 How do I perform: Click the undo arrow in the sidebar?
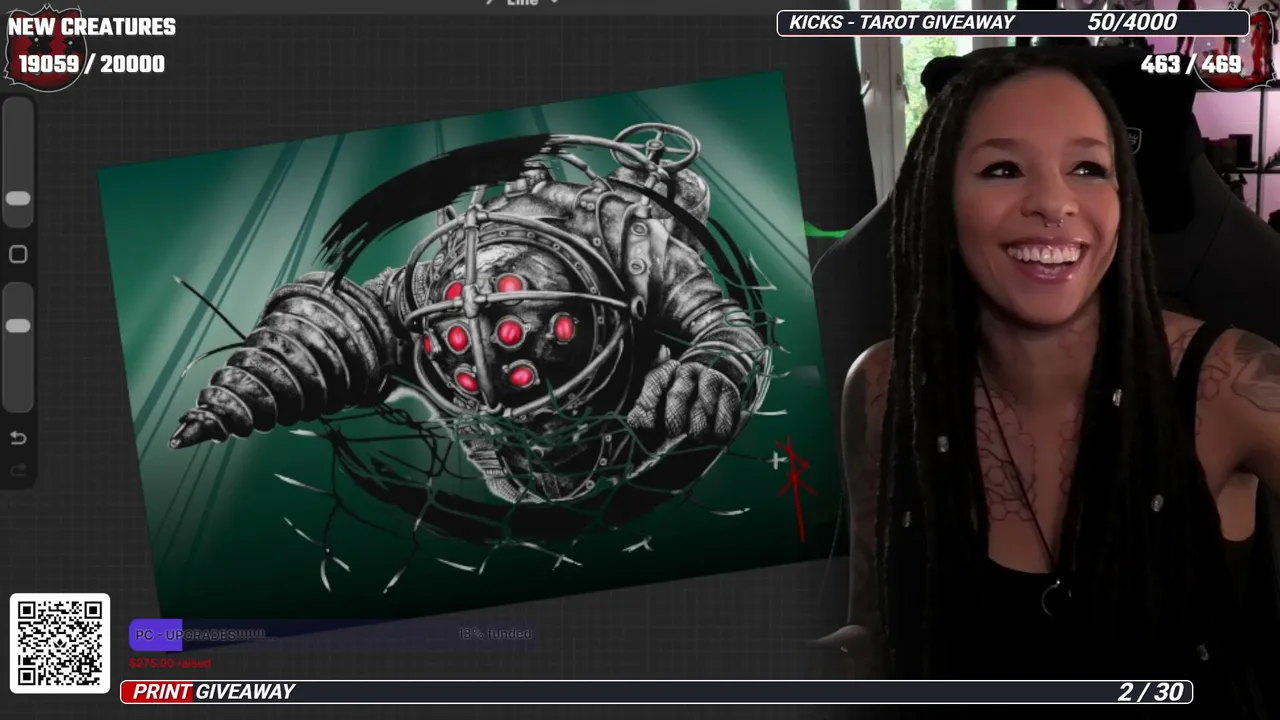(x=18, y=438)
